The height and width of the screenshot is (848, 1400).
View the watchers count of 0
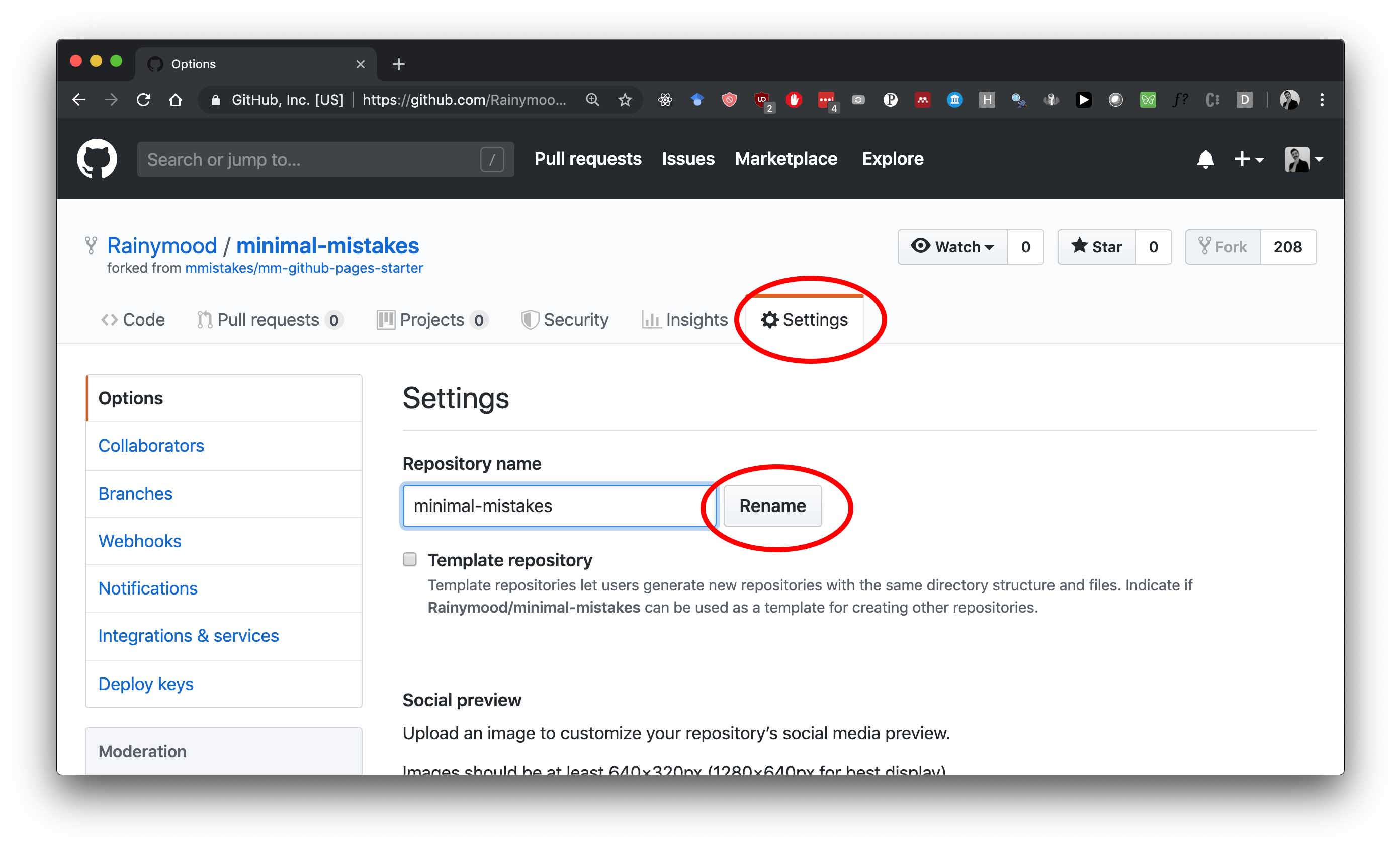coord(1025,247)
